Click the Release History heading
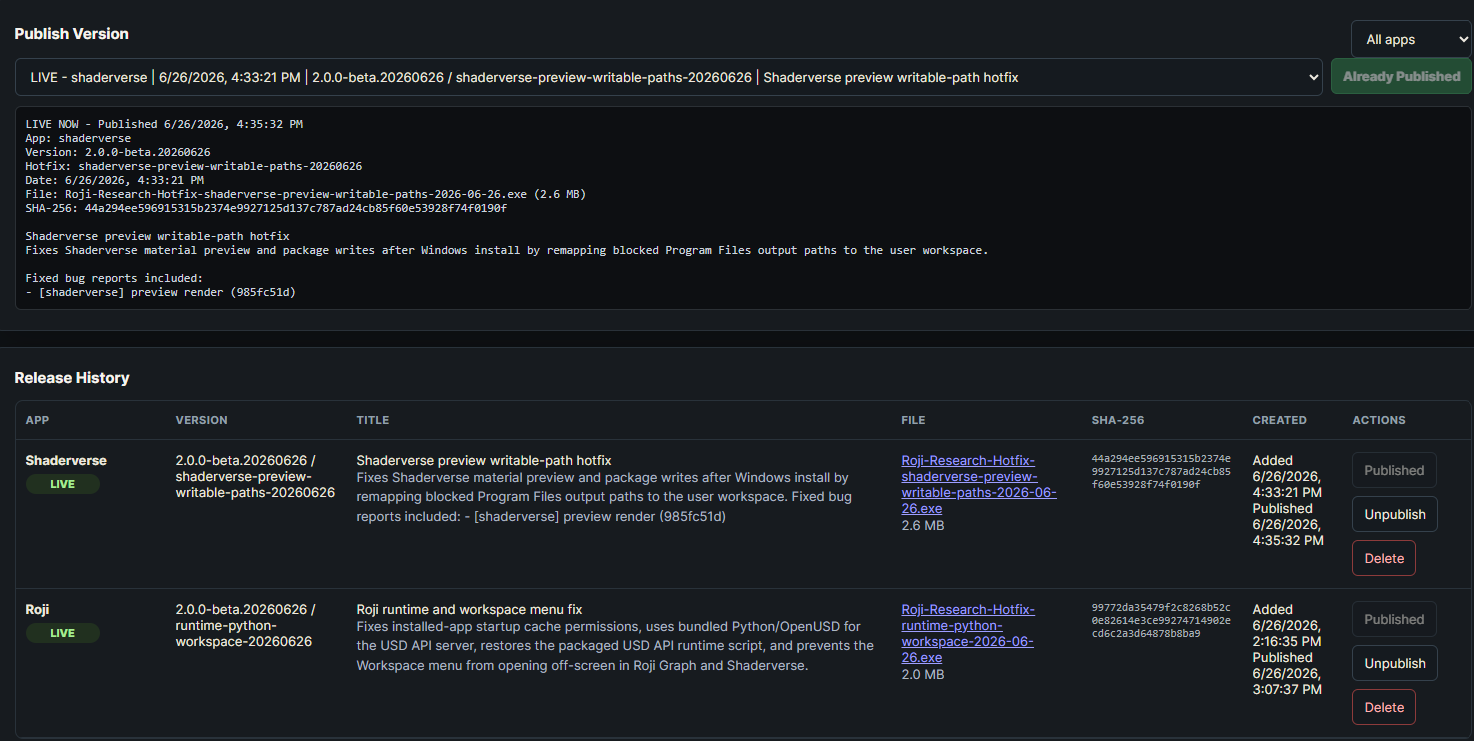 (72, 378)
